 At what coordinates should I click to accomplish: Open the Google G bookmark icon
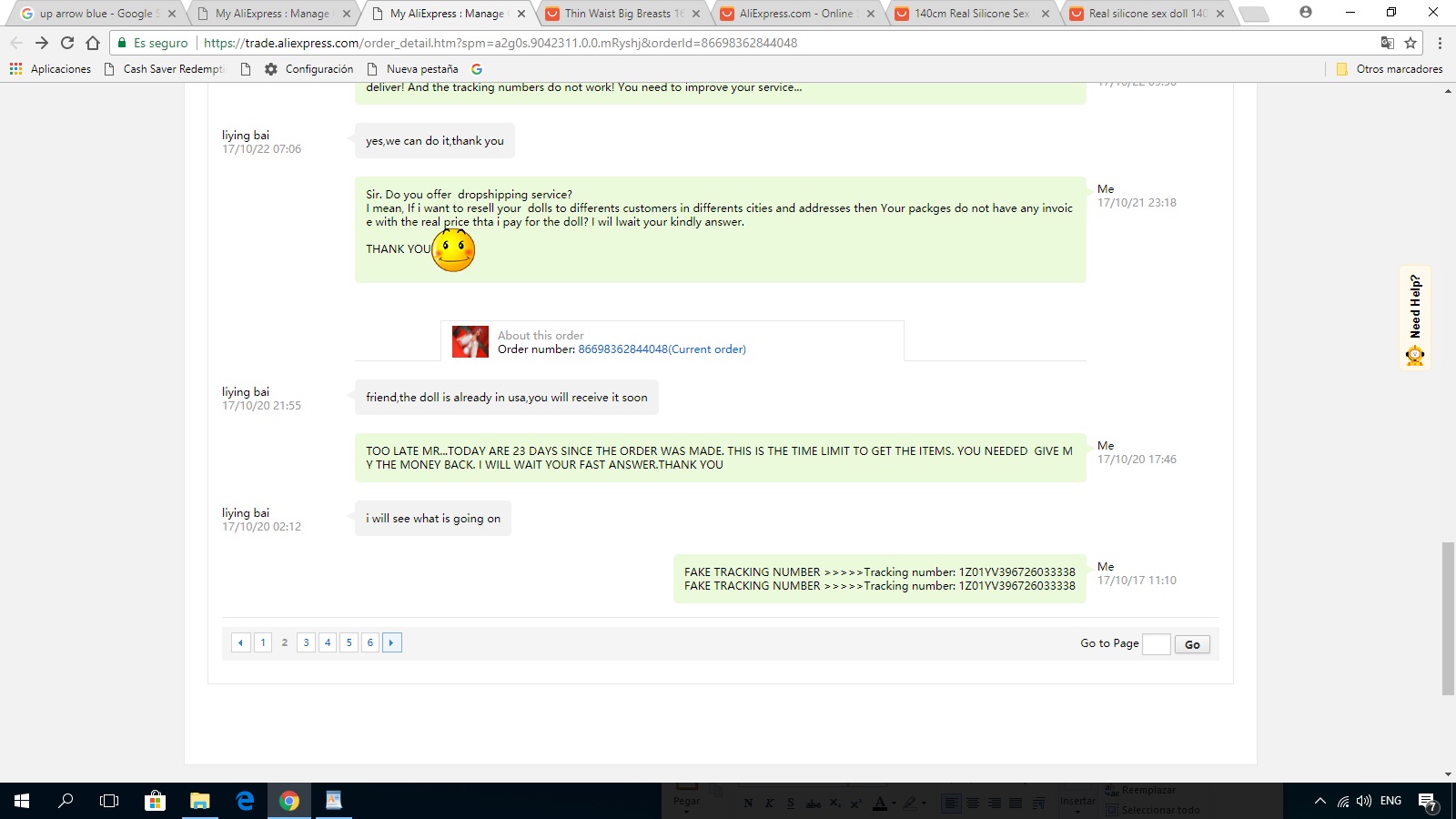point(477,69)
